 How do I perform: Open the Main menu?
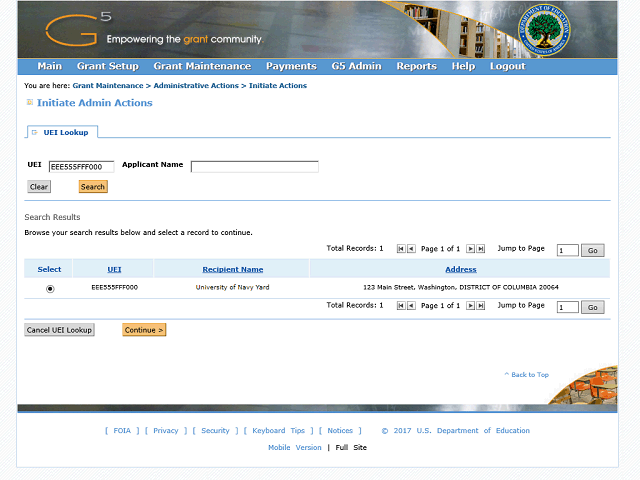tap(50, 66)
